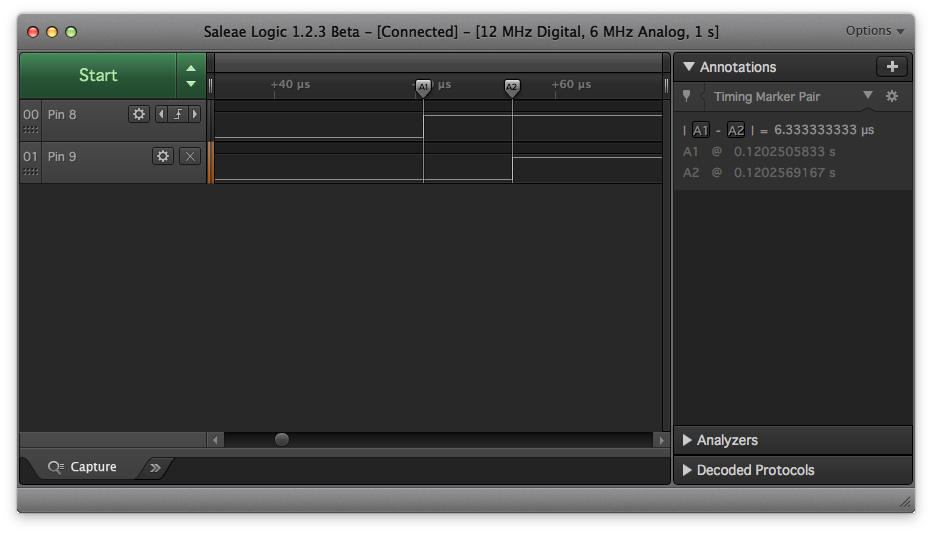Open capture settings up-down arrows next to Start
Viewport: 932px width, 534px height.
[x=191, y=76]
